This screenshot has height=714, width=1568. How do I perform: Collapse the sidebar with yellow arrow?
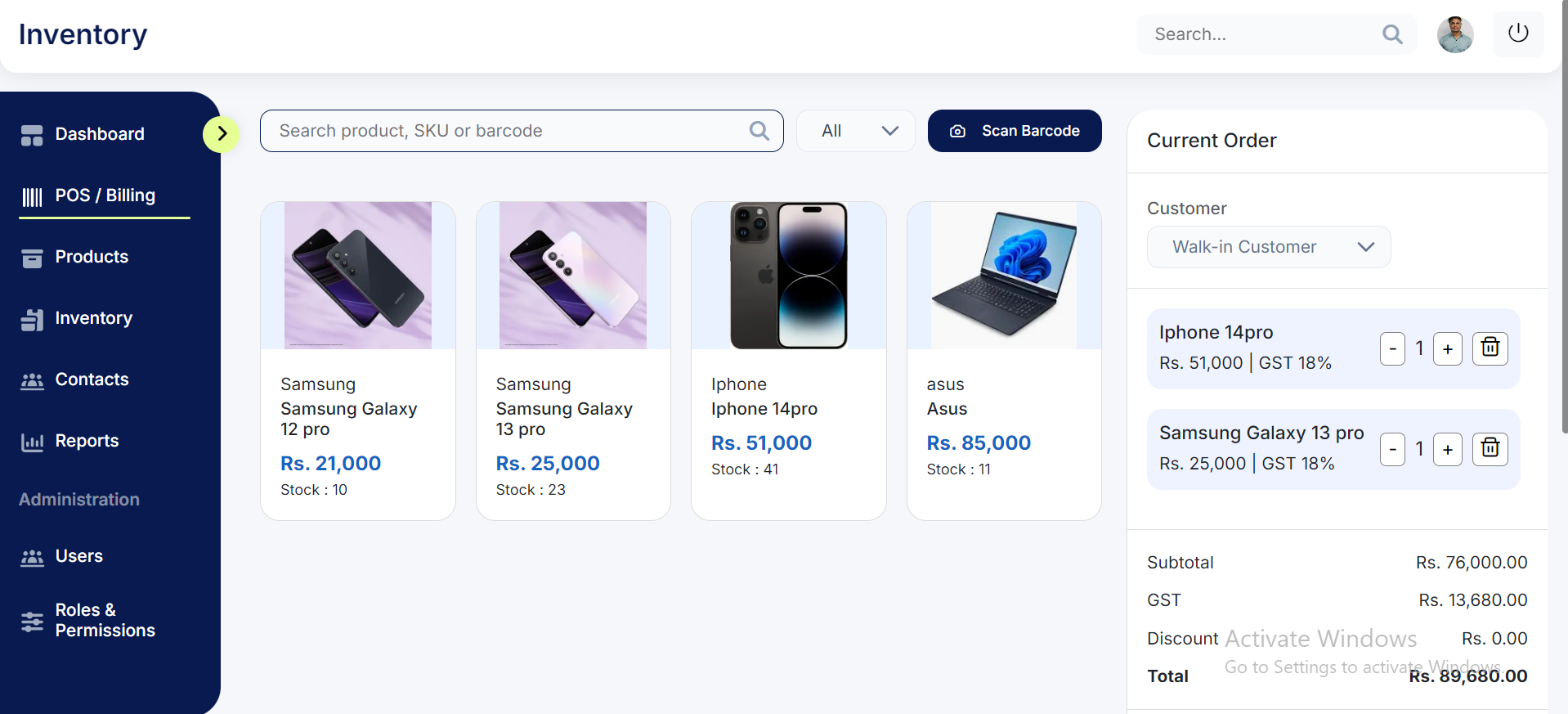pos(221,134)
